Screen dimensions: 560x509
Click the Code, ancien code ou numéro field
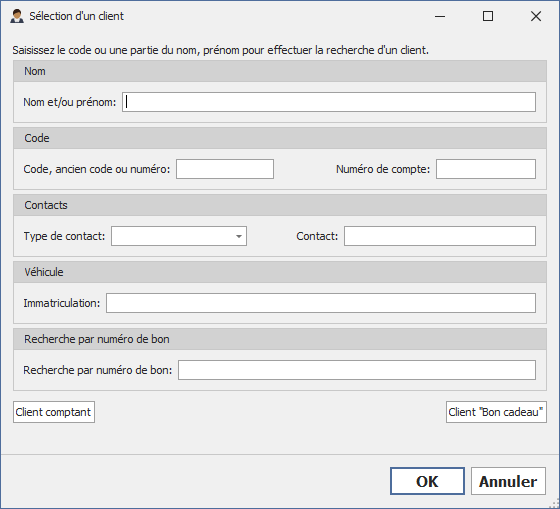click(225, 169)
